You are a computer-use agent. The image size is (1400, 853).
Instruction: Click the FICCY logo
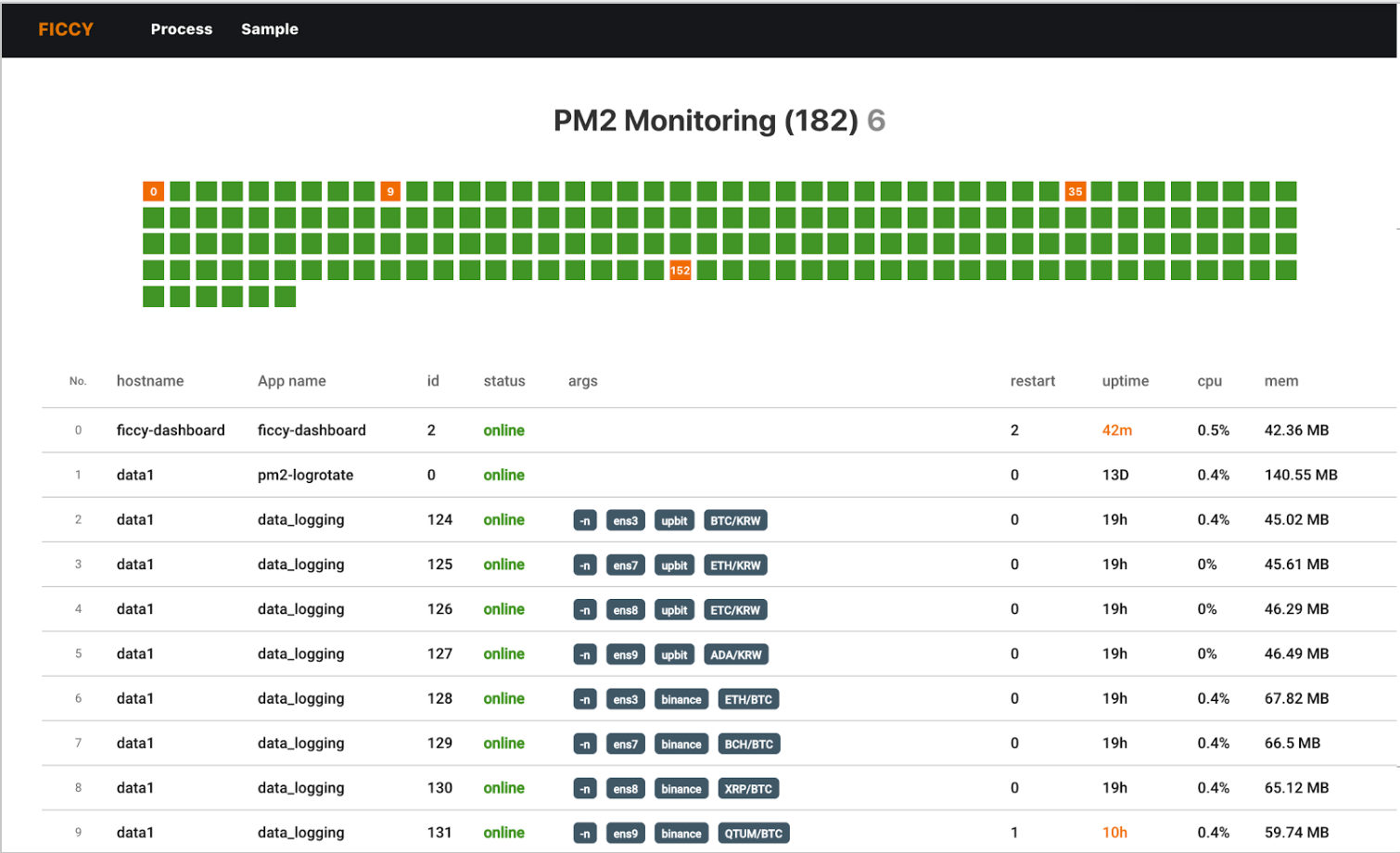click(x=65, y=29)
